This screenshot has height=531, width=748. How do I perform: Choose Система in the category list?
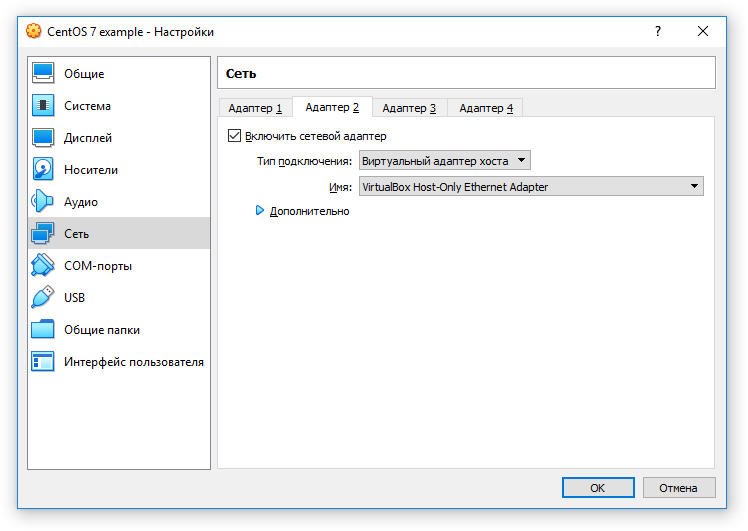pyautogui.click(x=119, y=105)
